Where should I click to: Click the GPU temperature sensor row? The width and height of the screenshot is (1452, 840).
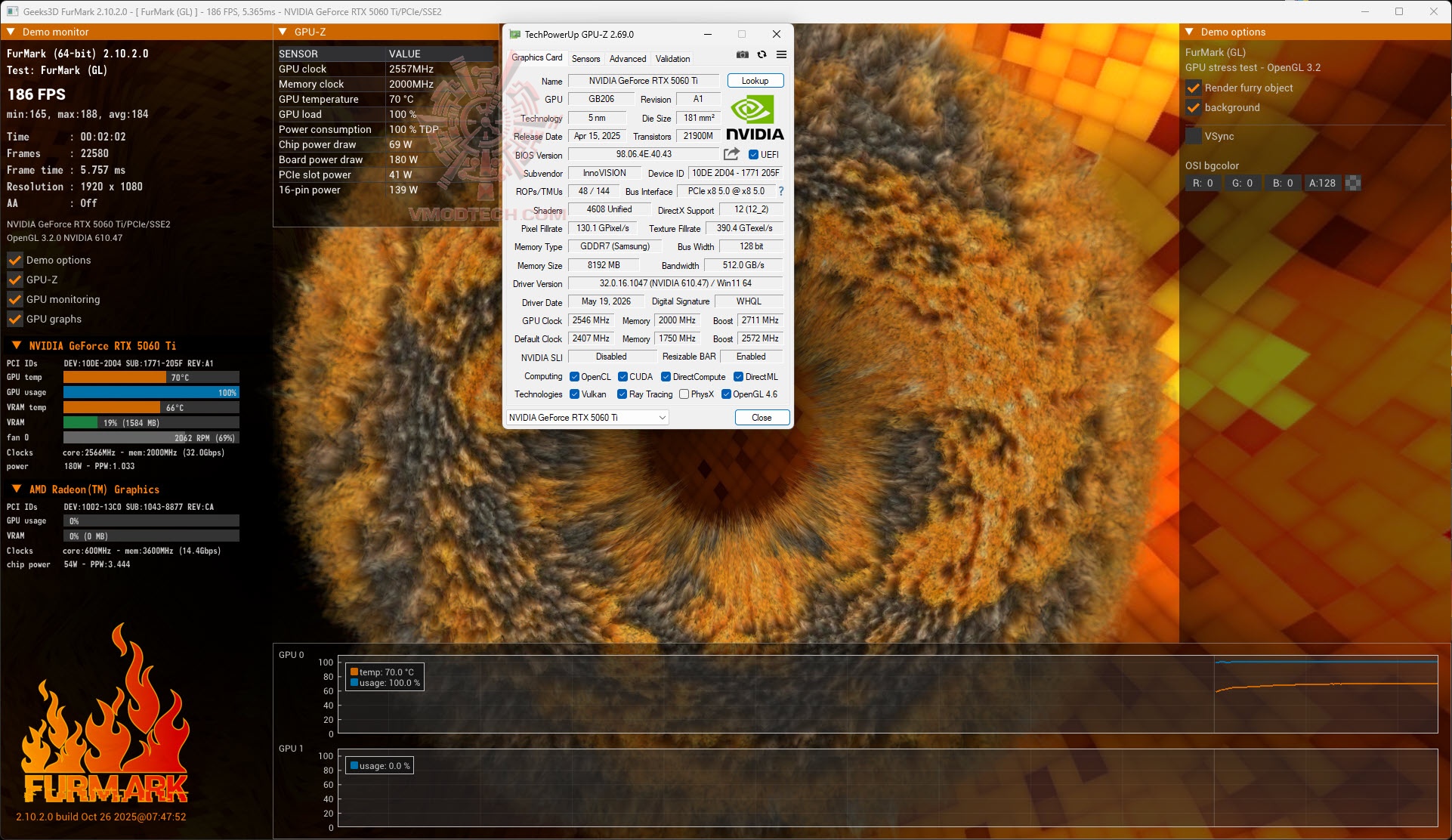[x=385, y=99]
